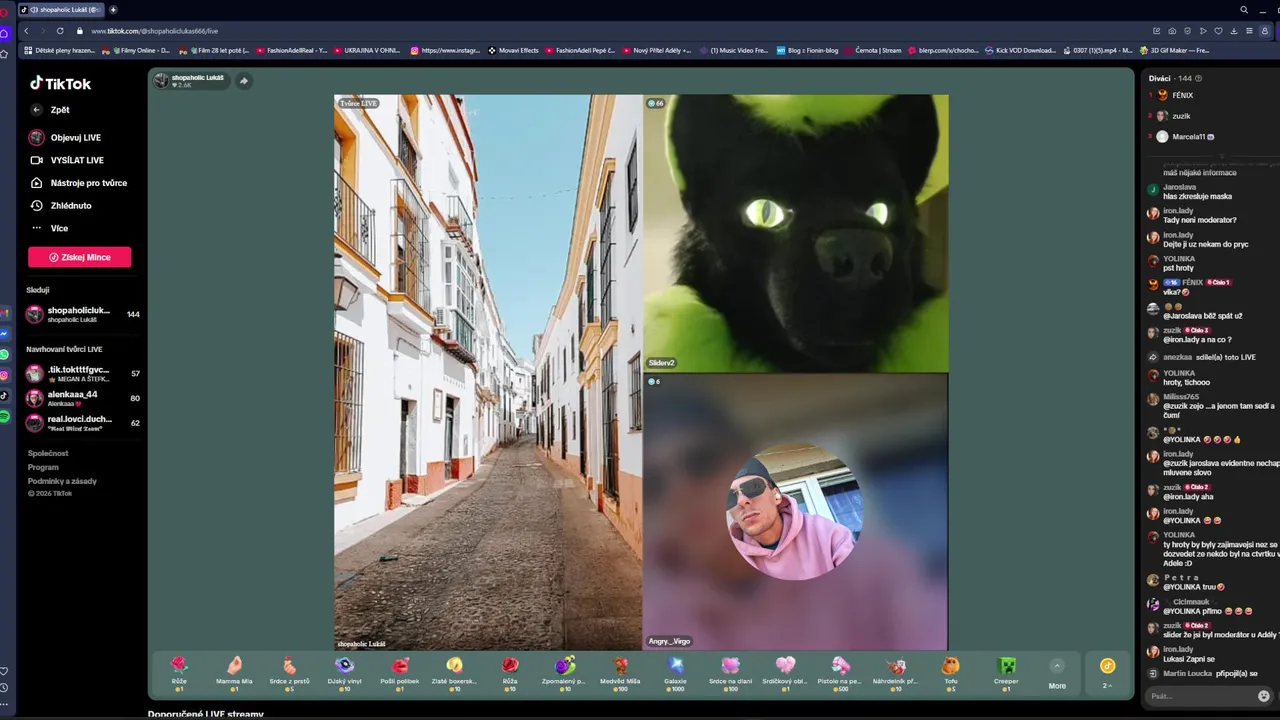Send the DJský vinyl gift

pos(345,674)
